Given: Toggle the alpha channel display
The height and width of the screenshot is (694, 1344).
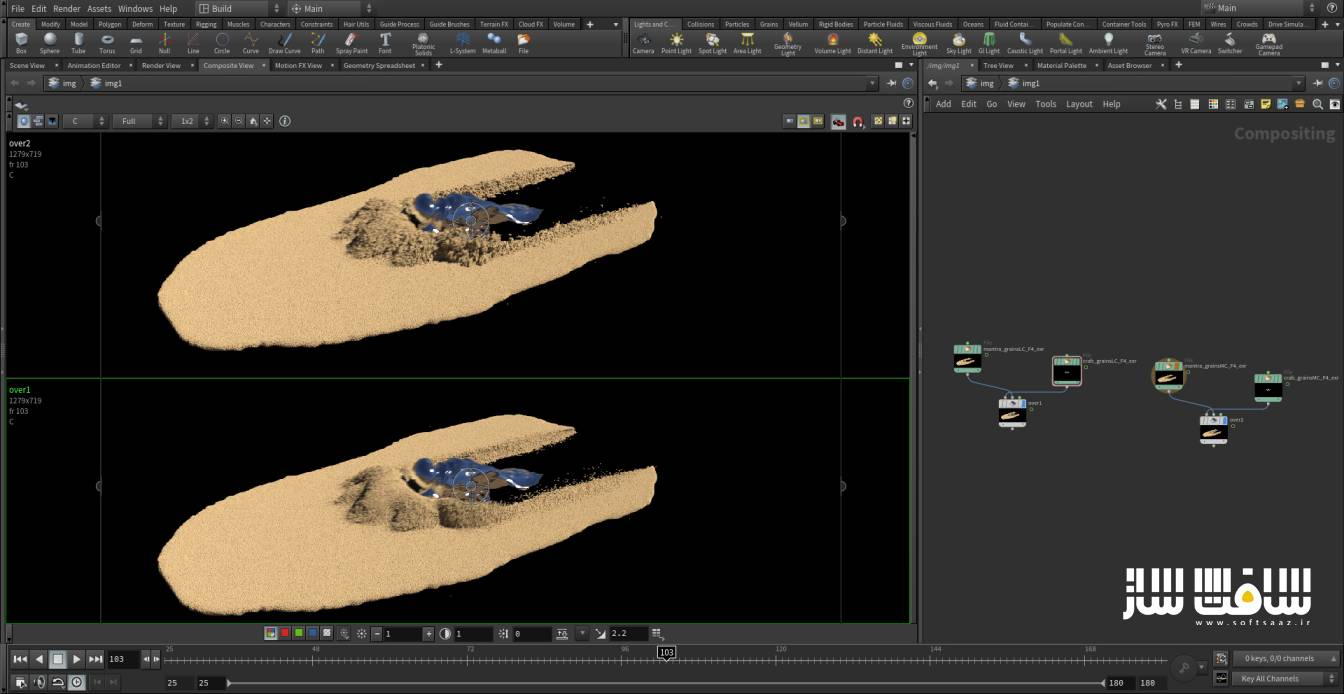Looking at the screenshot, I should (x=326, y=634).
